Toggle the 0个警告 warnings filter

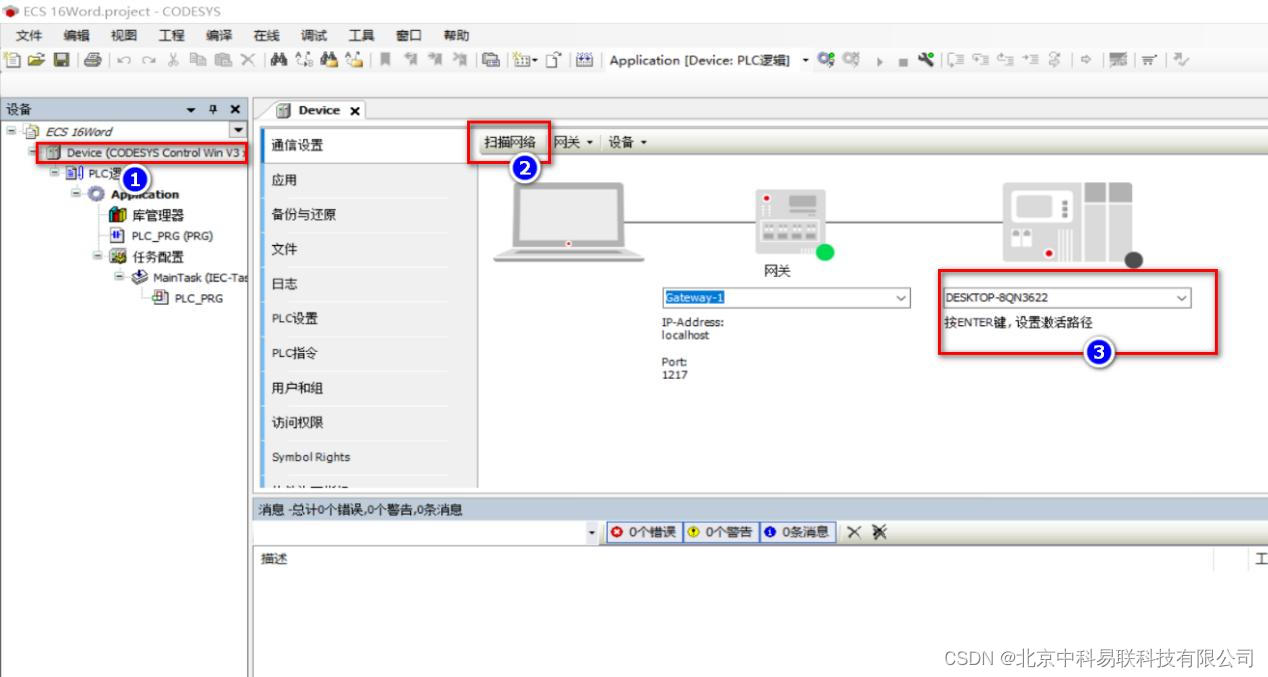point(720,532)
